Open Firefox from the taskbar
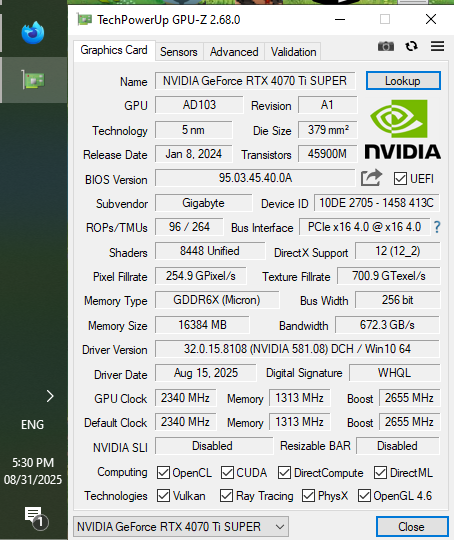Image resolution: width=454 pixels, height=540 pixels. 33,33
